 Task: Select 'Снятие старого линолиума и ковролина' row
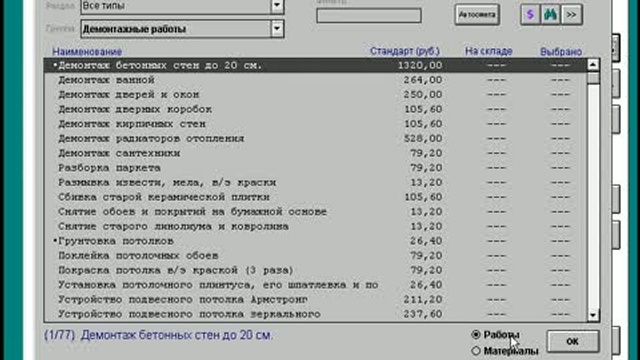[315, 227]
